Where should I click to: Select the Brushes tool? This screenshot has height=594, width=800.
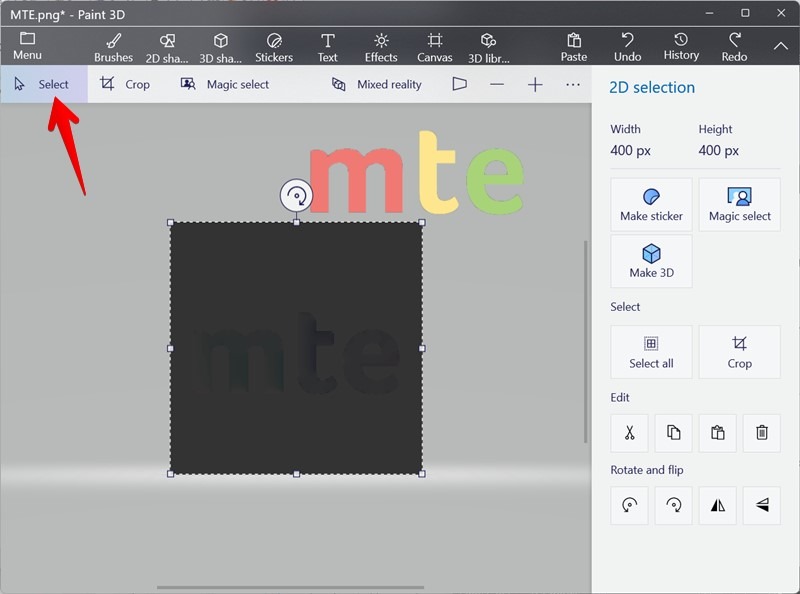[113, 45]
